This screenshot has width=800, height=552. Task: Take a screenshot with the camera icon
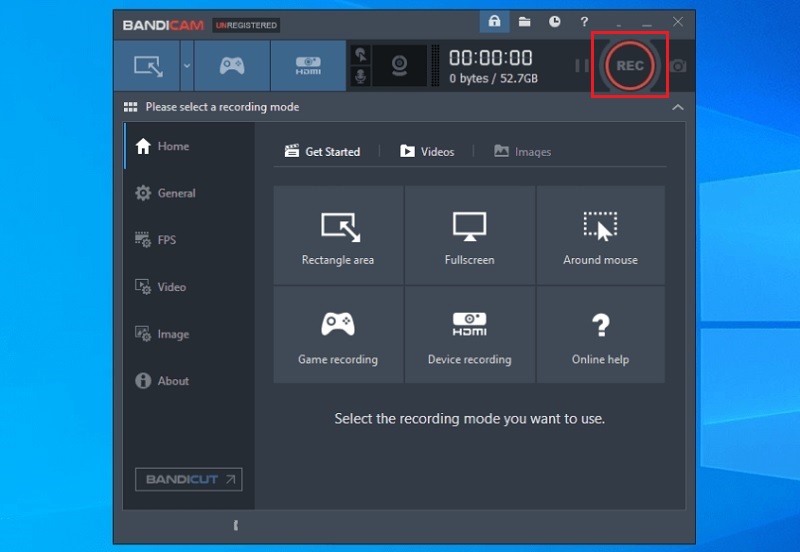(679, 66)
